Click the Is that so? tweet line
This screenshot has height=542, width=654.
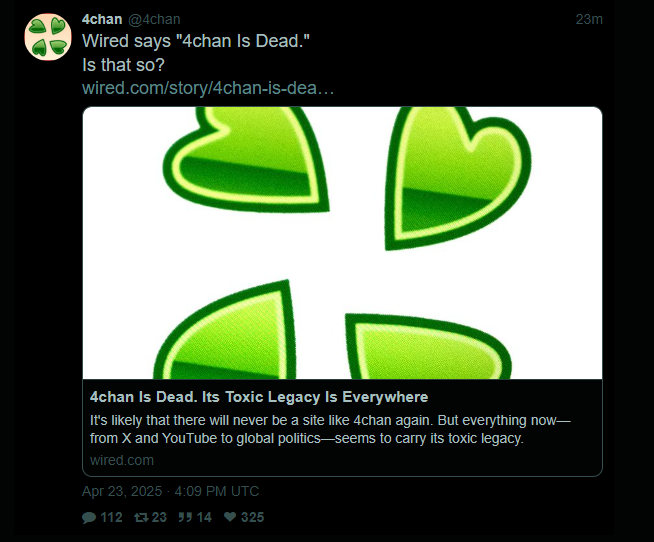click(123, 65)
